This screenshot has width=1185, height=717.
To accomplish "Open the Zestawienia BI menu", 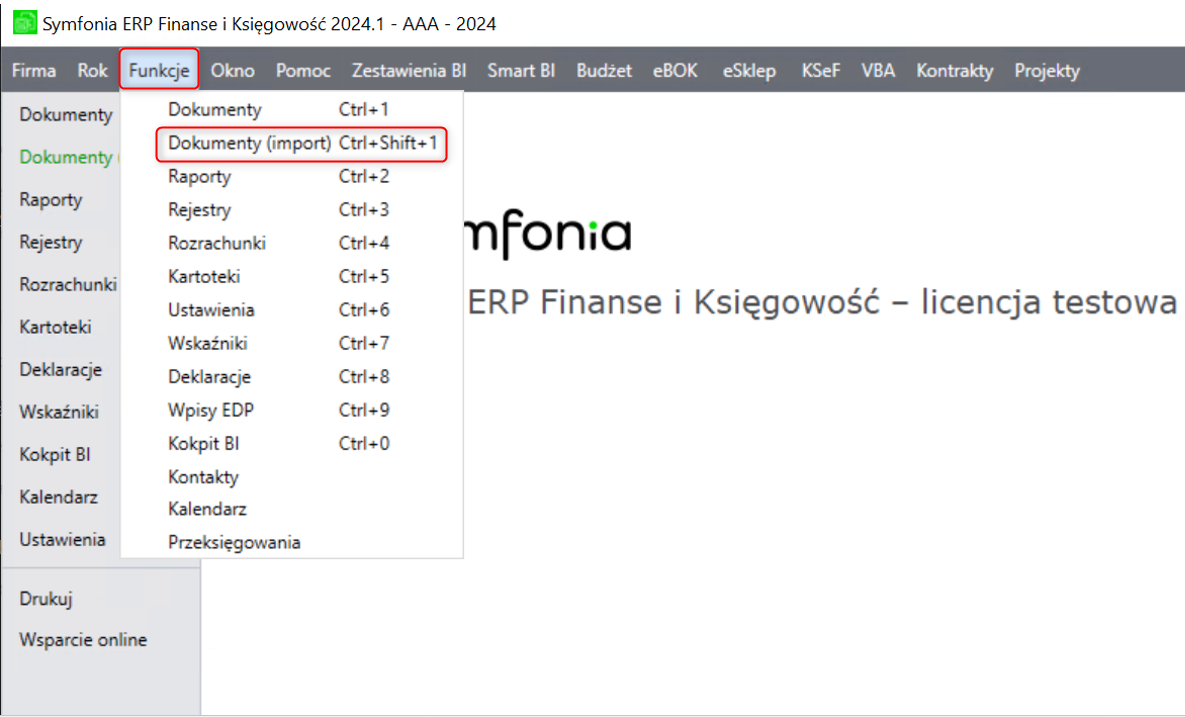I will tap(409, 70).
